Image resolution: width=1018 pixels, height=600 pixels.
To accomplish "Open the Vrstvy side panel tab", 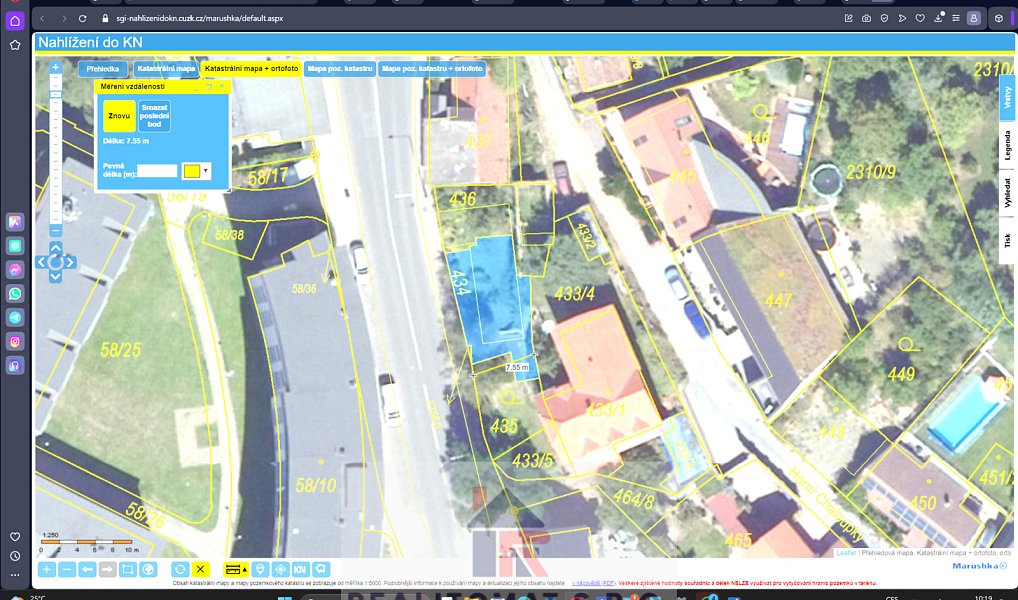I will (x=1007, y=97).
